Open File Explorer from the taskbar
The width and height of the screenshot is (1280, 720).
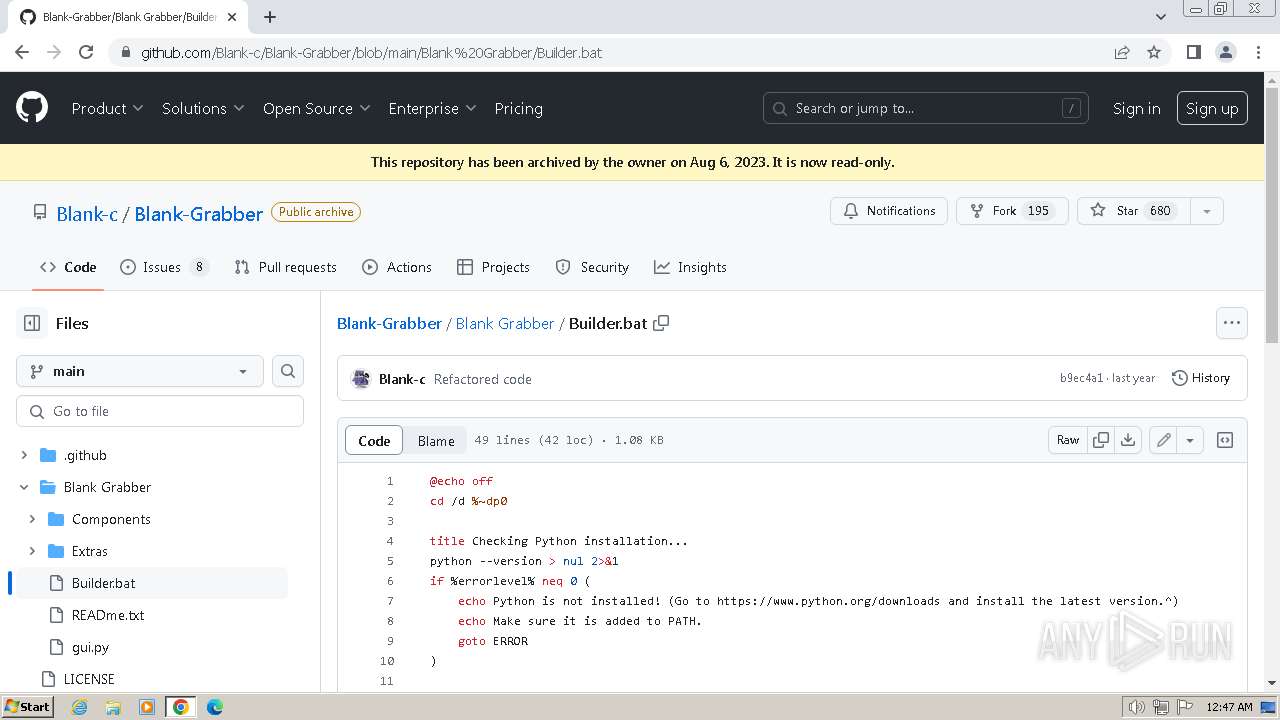point(113,707)
